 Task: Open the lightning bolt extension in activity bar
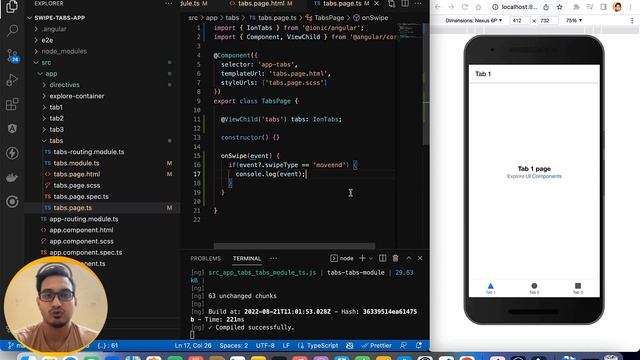pyautogui.click(x=12, y=153)
